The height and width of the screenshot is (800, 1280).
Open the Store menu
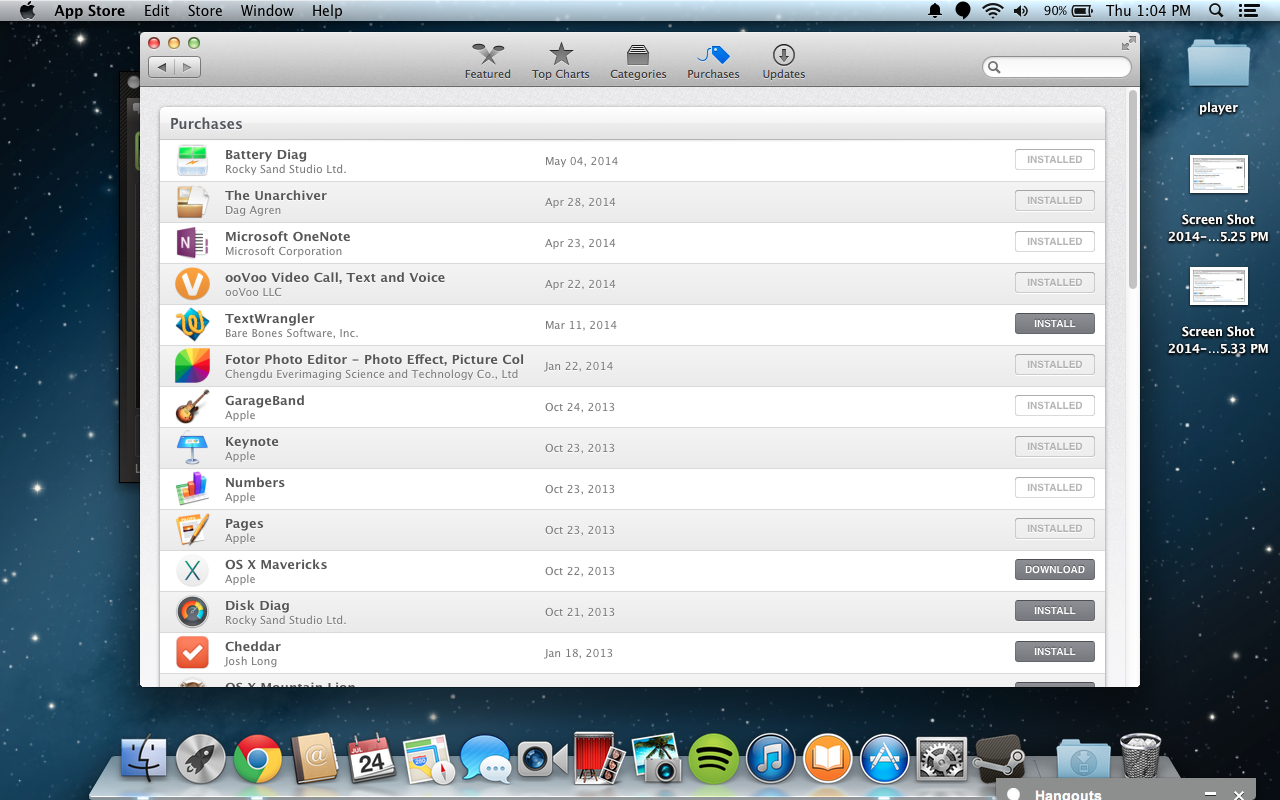coord(205,11)
